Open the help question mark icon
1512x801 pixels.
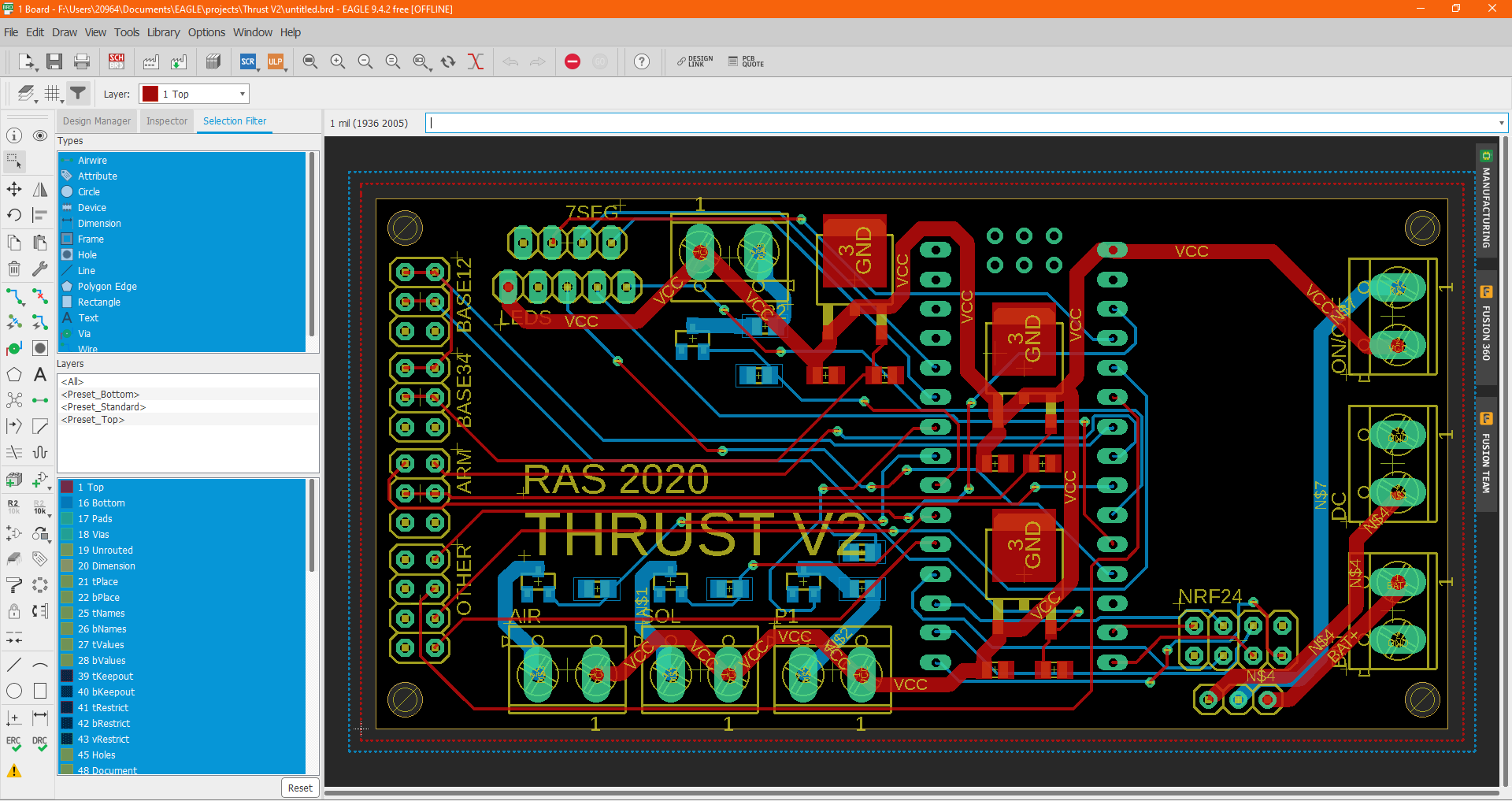click(x=642, y=61)
